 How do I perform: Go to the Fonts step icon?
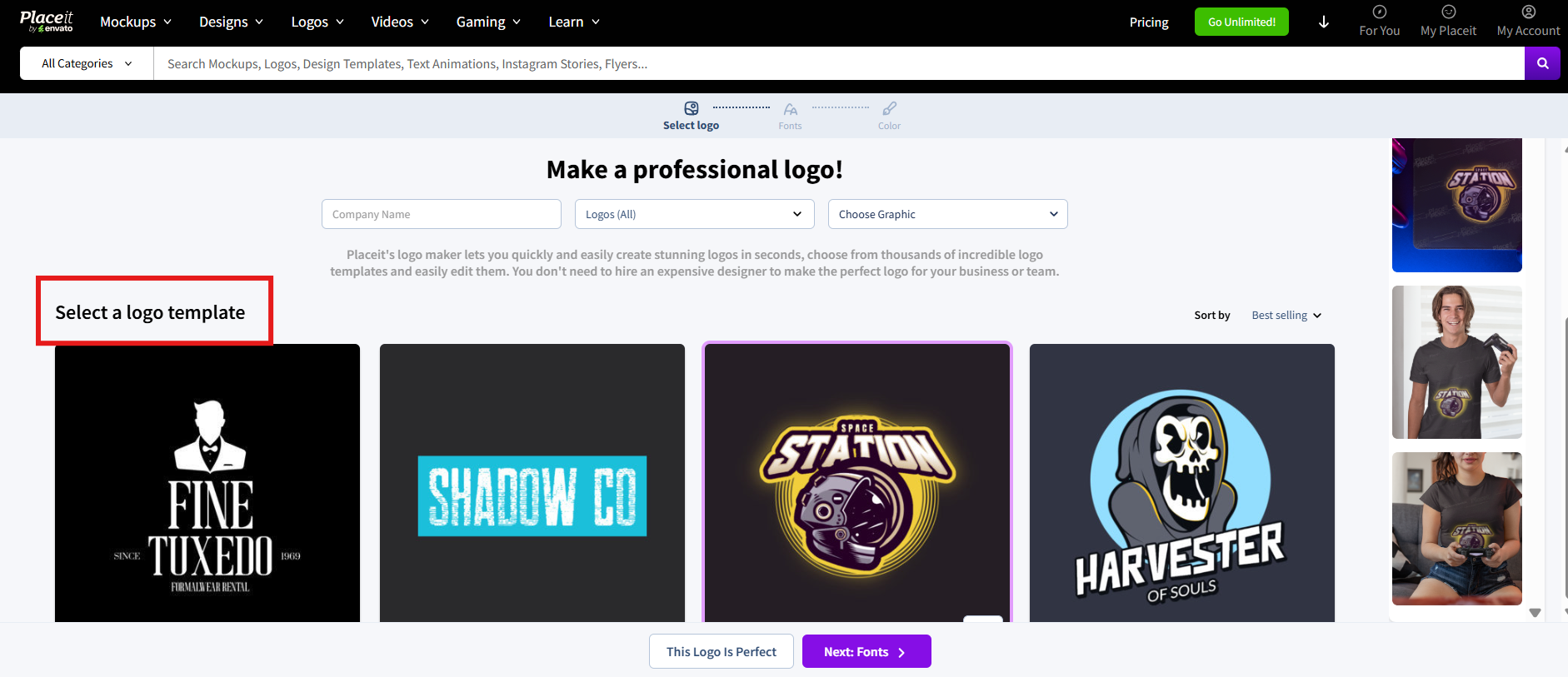tap(791, 109)
